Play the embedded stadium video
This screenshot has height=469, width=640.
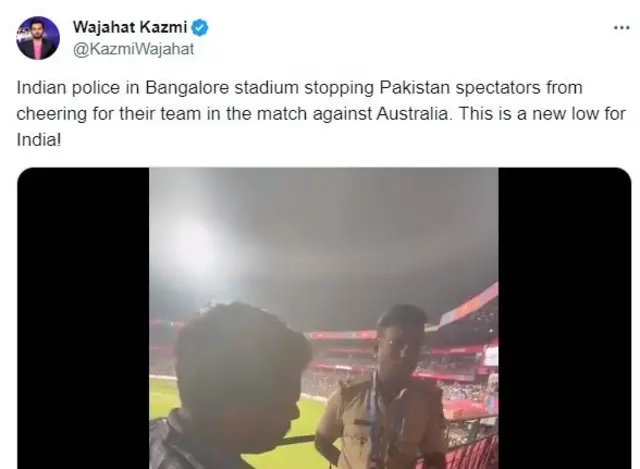324,318
